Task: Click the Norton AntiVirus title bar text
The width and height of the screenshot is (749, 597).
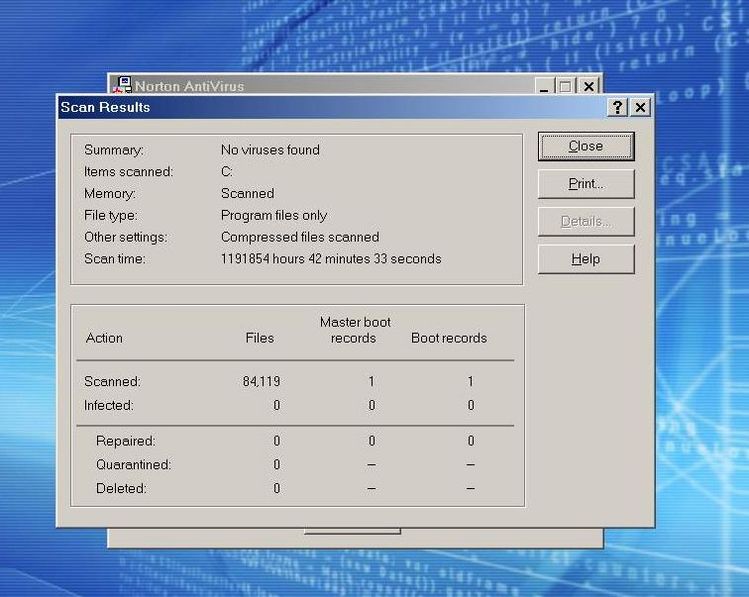Action: click(190, 86)
